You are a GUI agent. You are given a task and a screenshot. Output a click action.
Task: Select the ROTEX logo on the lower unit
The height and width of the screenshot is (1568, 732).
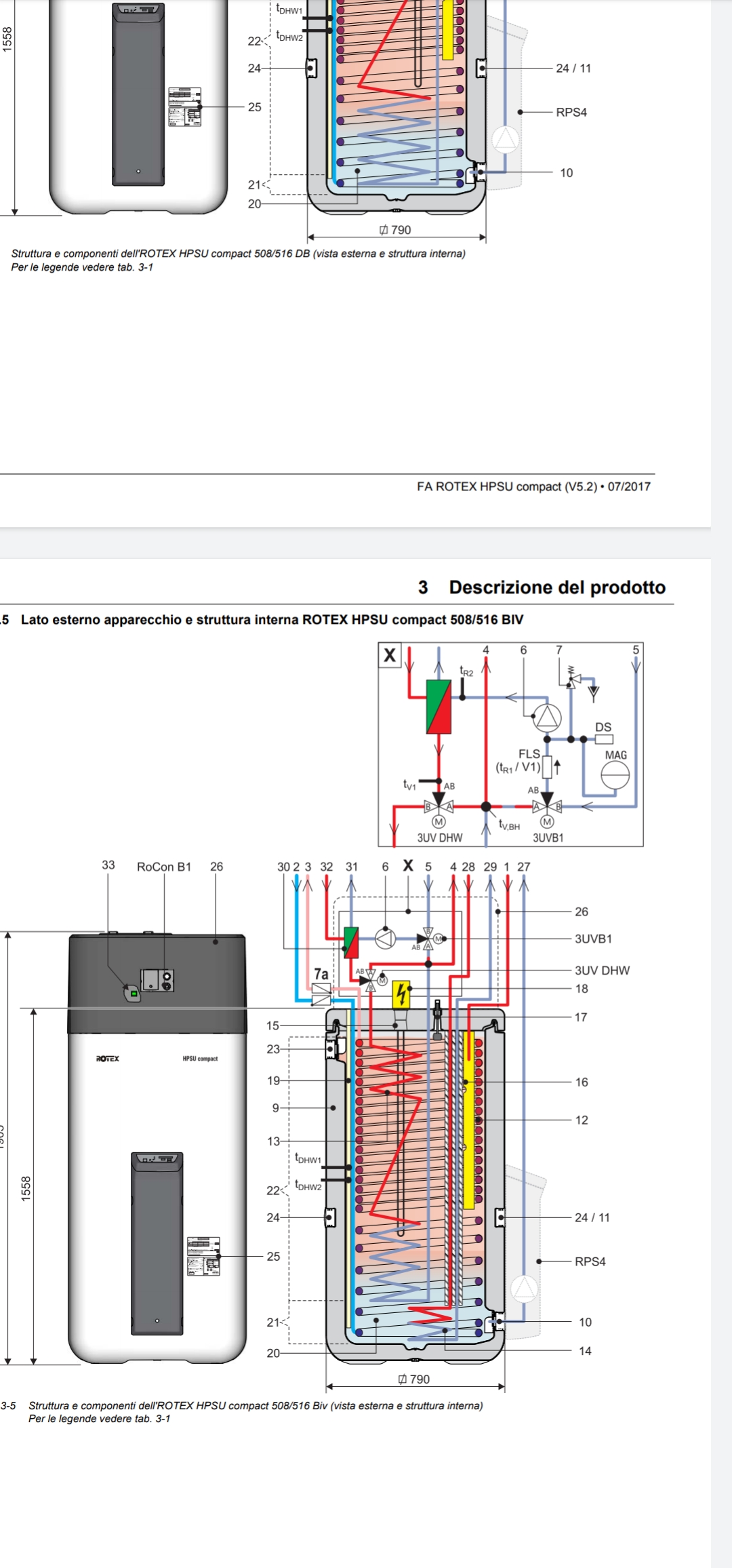[107, 1059]
